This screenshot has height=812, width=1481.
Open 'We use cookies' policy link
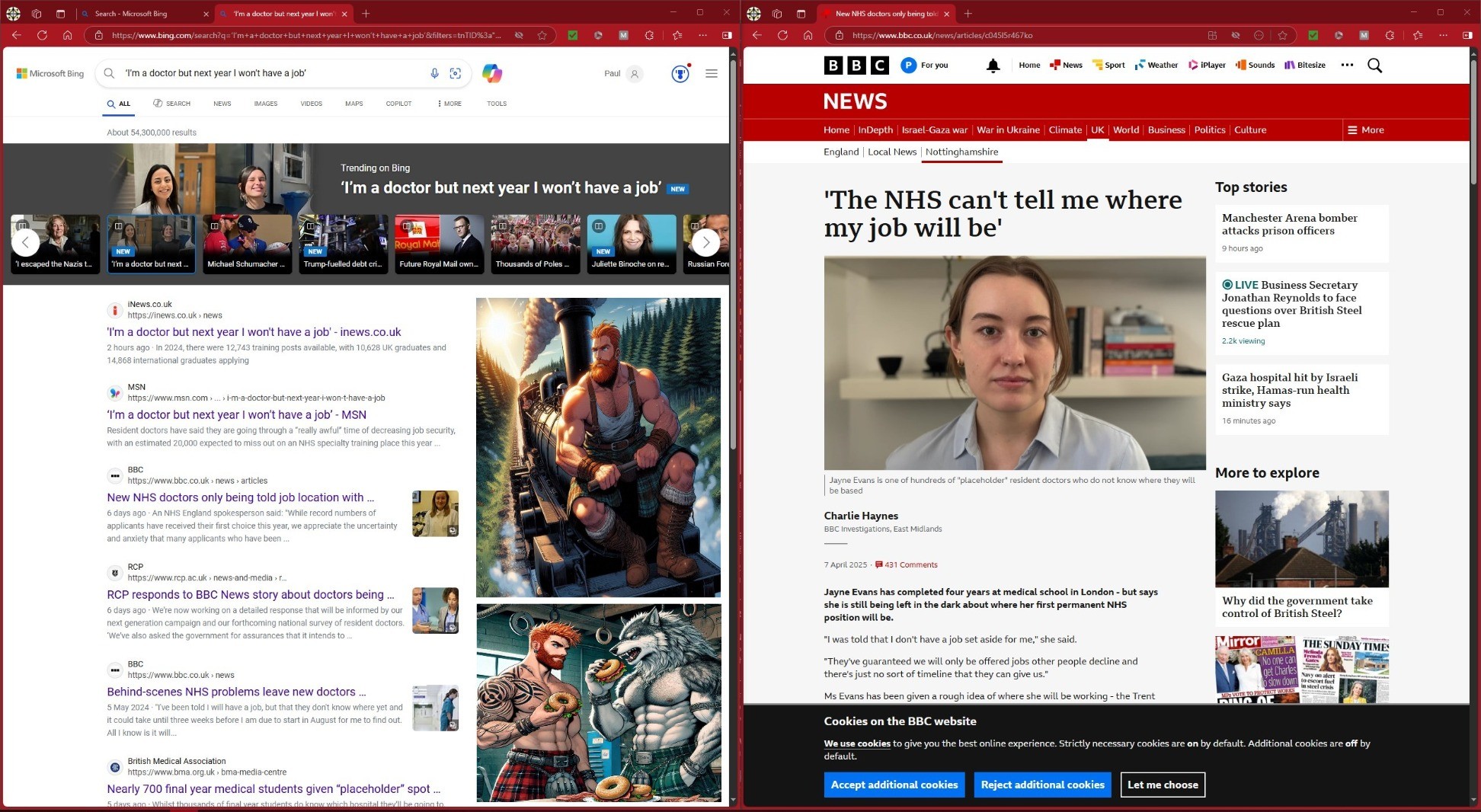click(857, 743)
